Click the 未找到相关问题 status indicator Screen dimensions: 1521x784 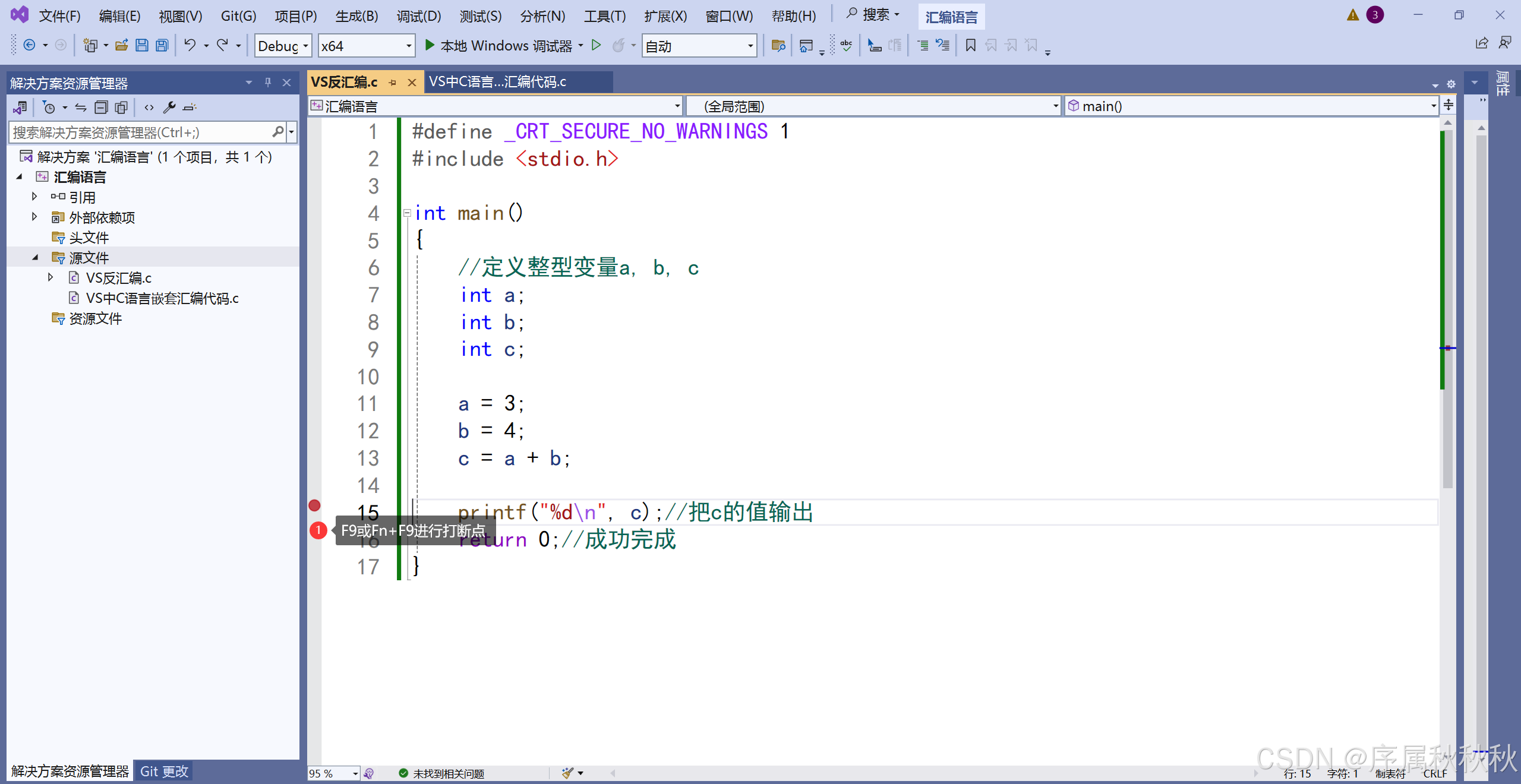point(441,773)
